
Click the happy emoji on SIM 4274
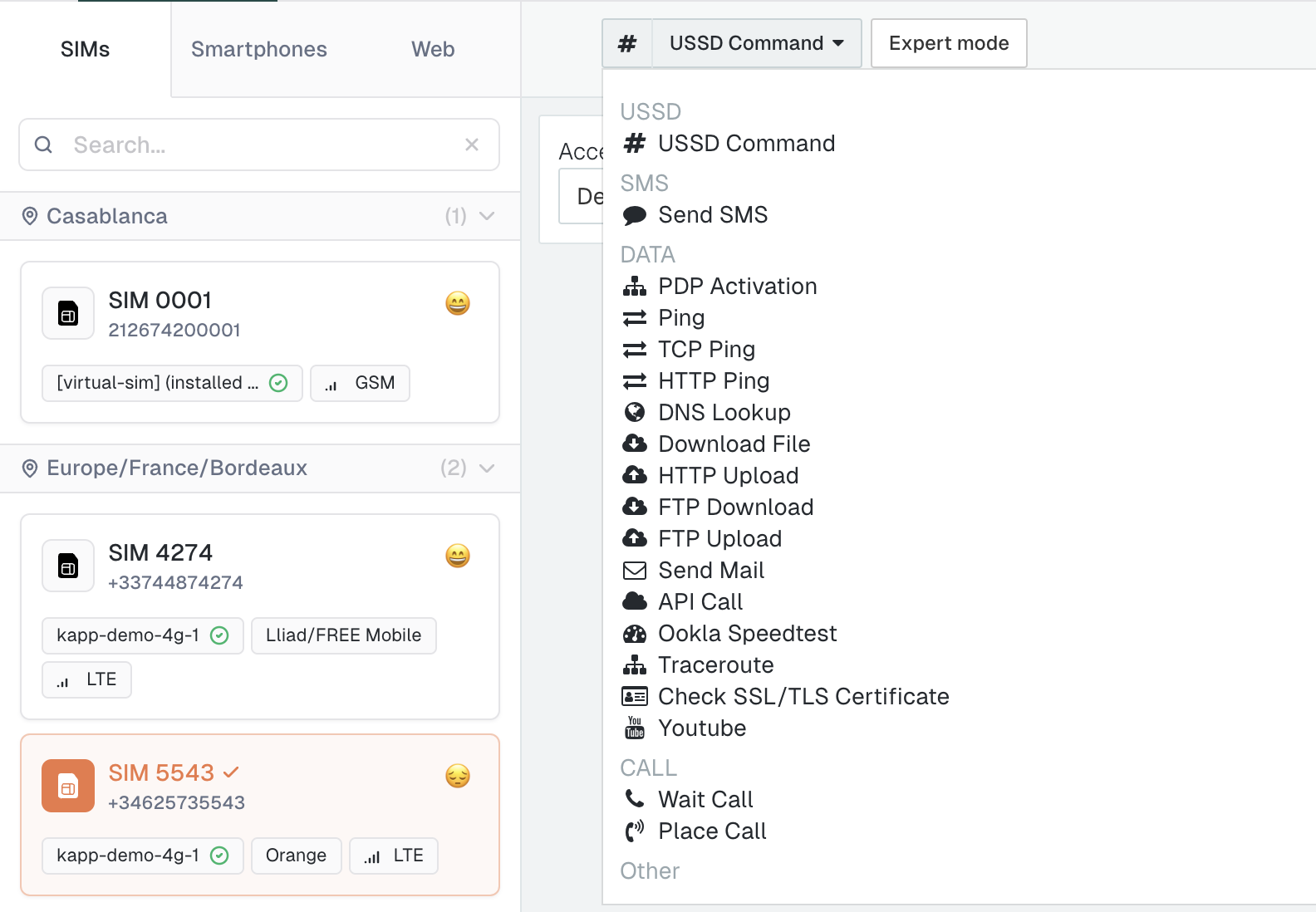pyautogui.click(x=458, y=556)
